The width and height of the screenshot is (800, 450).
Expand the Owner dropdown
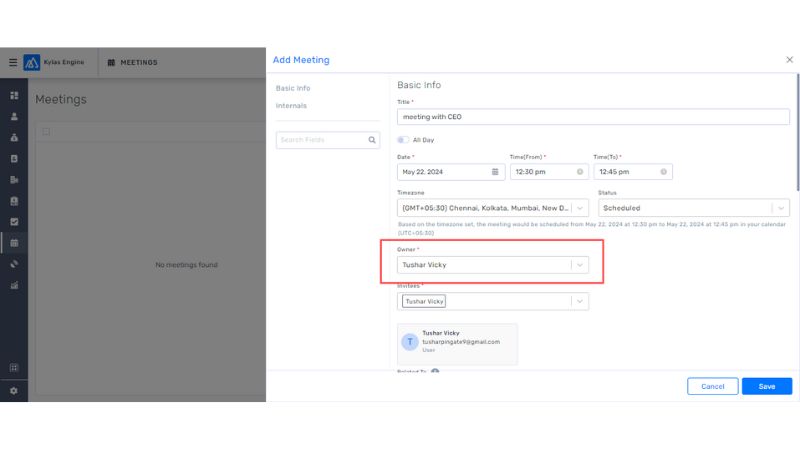click(580, 265)
